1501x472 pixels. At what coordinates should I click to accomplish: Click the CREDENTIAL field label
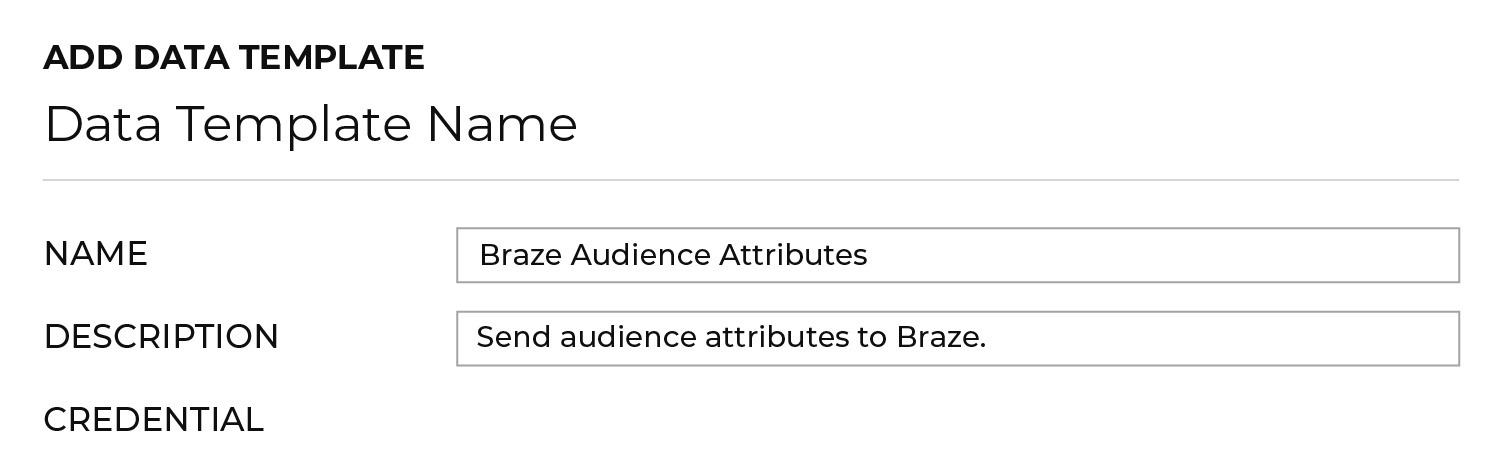click(x=153, y=420)
